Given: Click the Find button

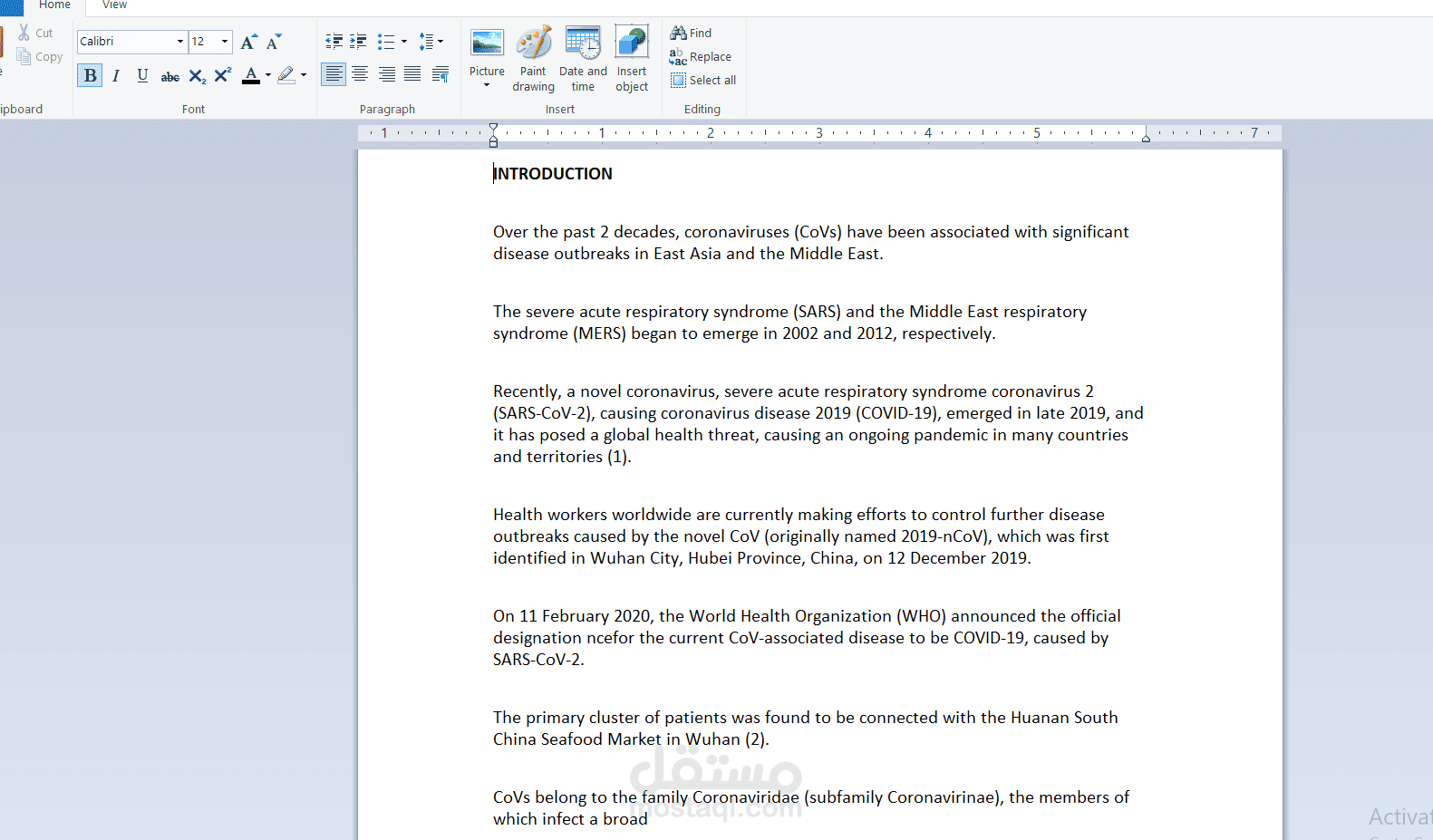Looking at the screenshot, I should [x=691, y=33].
